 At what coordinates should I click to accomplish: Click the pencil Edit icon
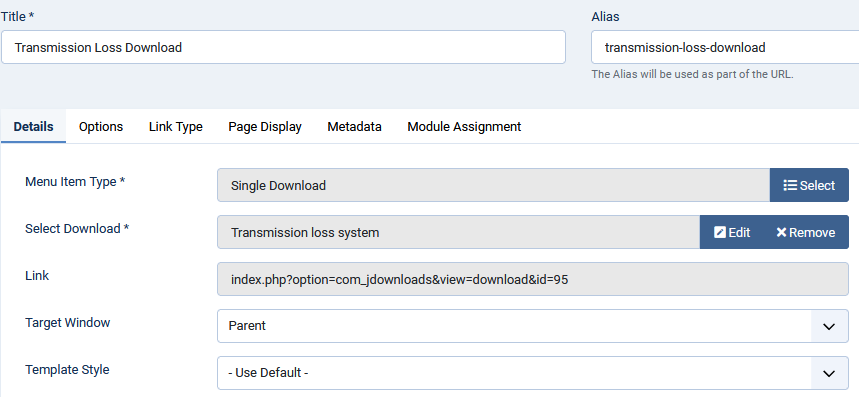point(720,233)
